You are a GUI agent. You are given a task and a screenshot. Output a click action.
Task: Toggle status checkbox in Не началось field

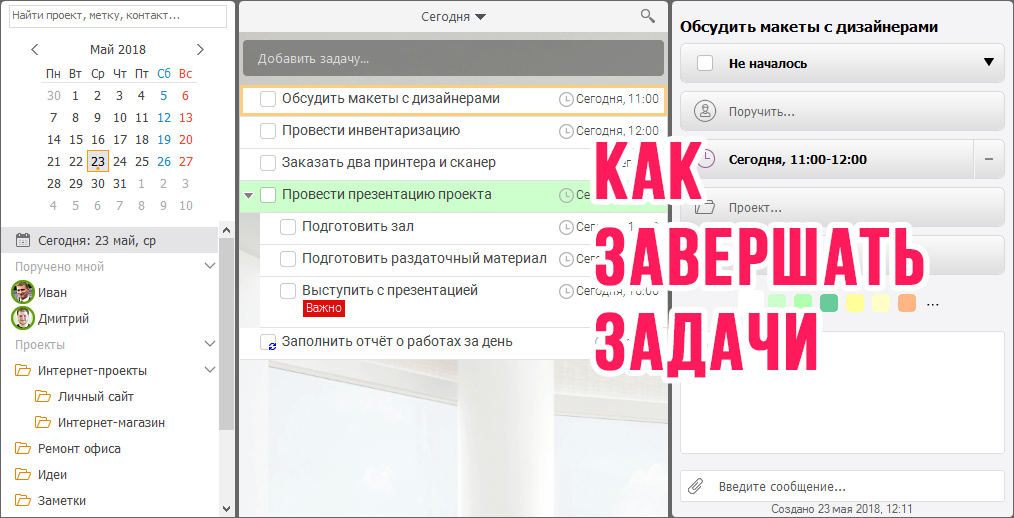click(705, 63)
